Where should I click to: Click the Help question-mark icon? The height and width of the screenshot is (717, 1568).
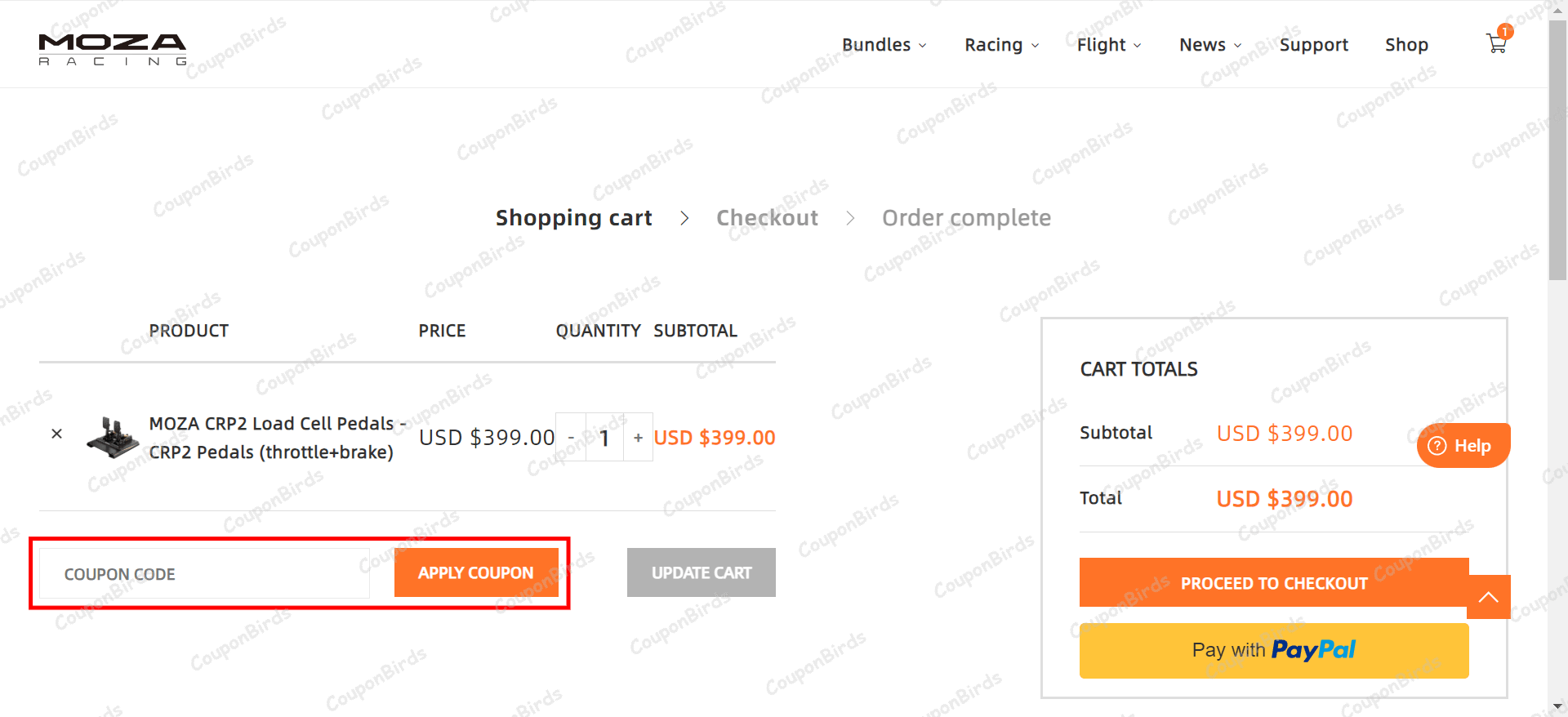[1437, 446]
